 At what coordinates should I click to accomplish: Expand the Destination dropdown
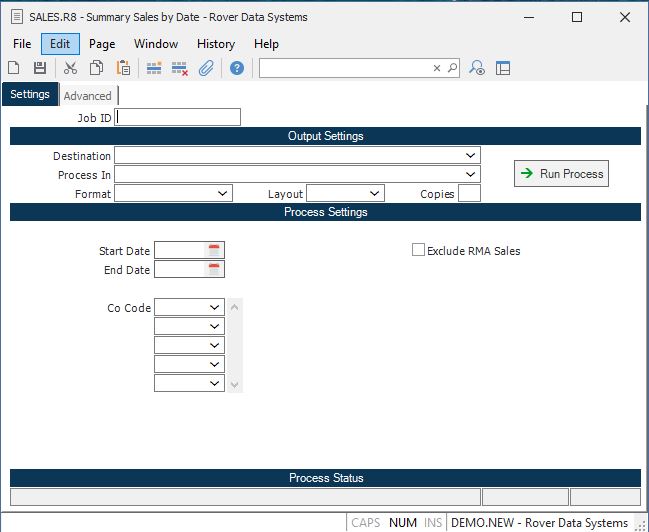[470, 156]
